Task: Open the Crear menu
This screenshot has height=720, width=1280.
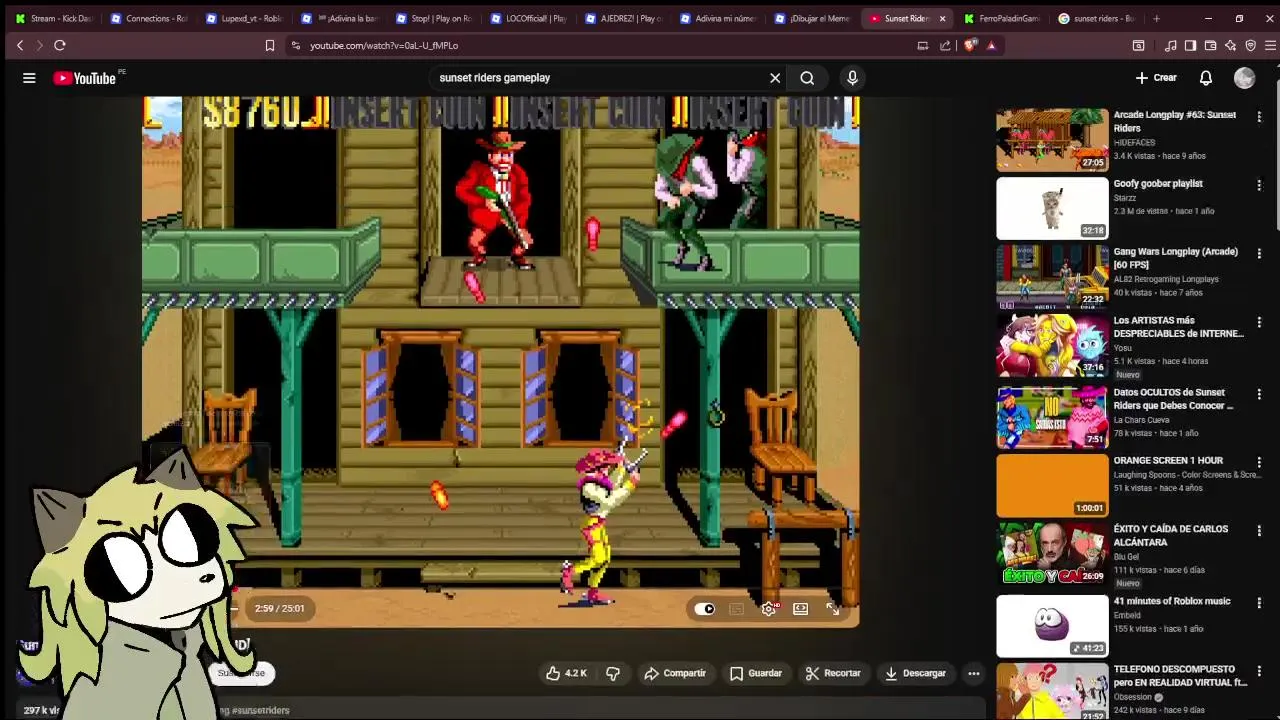Action: tap(1156, 78)
